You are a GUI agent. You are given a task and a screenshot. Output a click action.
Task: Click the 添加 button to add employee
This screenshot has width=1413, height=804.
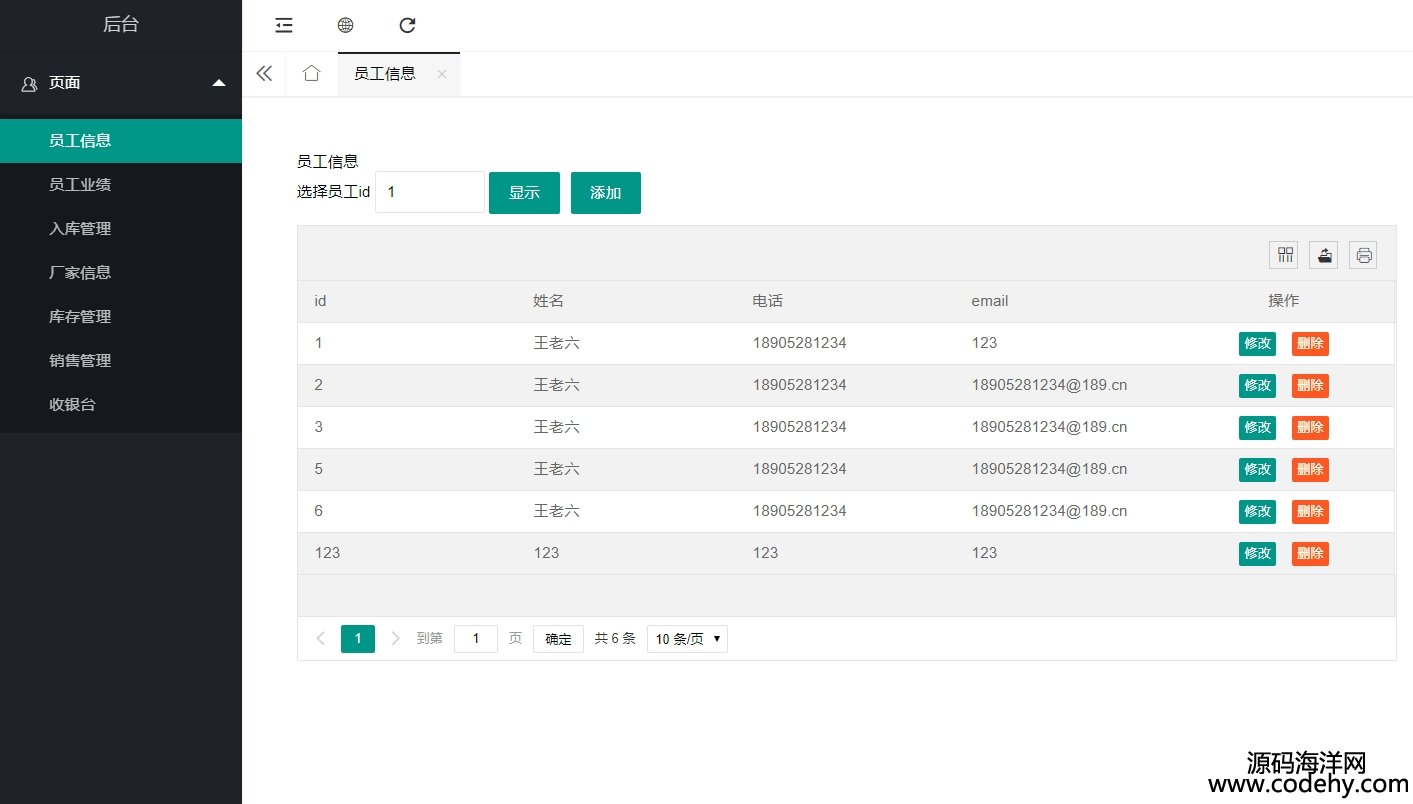605,193
